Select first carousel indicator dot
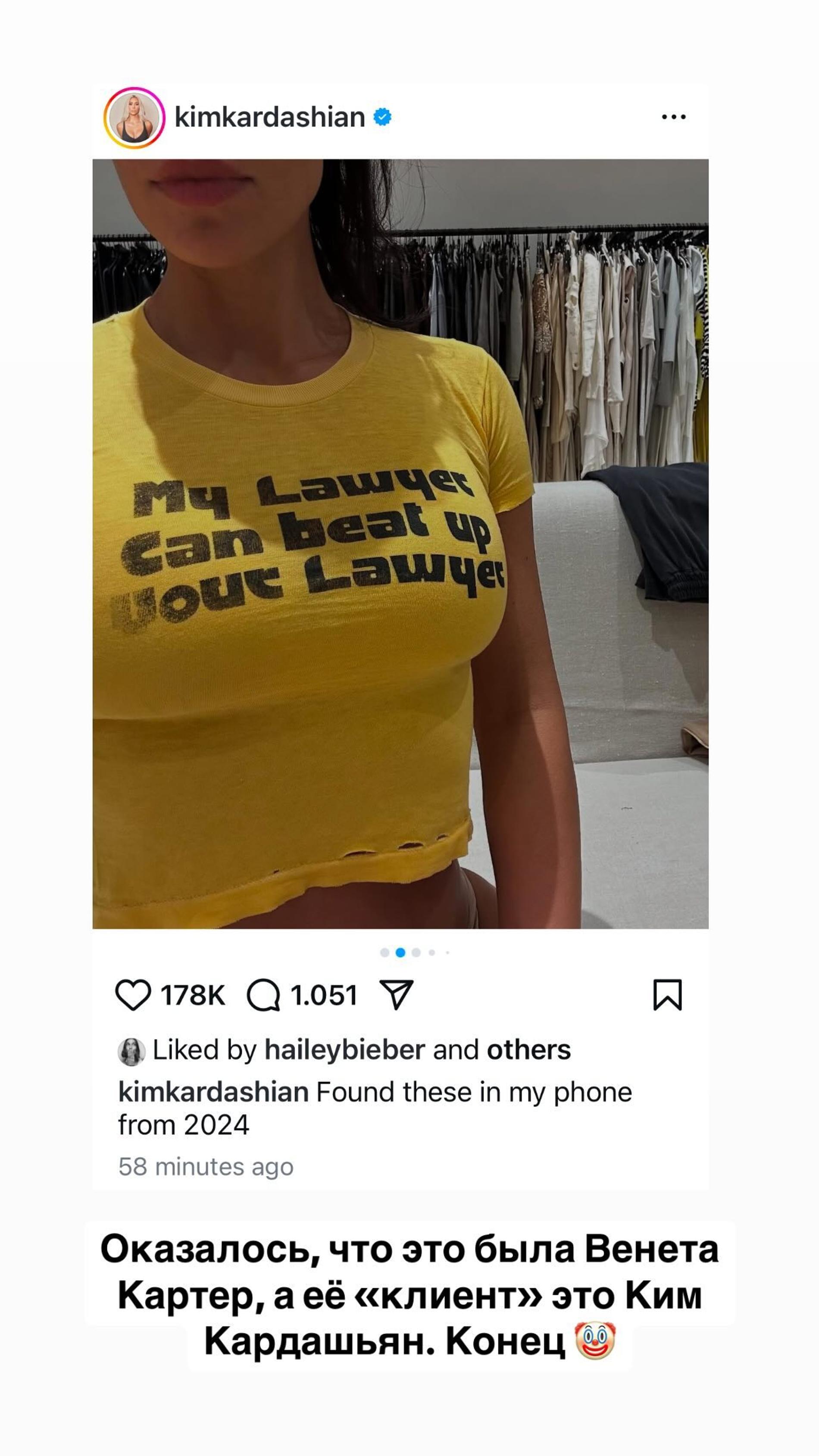The width and height of the screenshot is (819, 1456). click(384, 953)
